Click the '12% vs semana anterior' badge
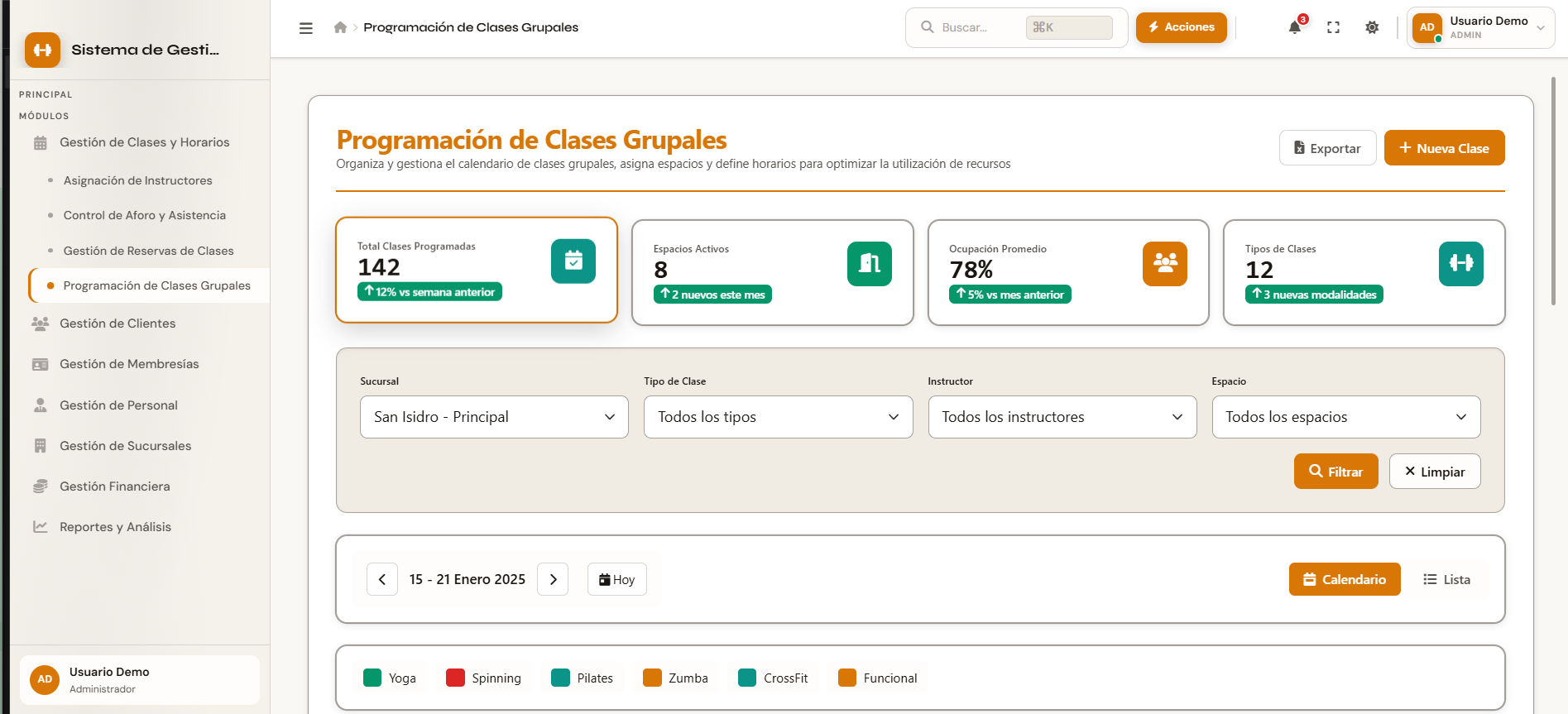 pyautogui.click(x=429, y=291)
